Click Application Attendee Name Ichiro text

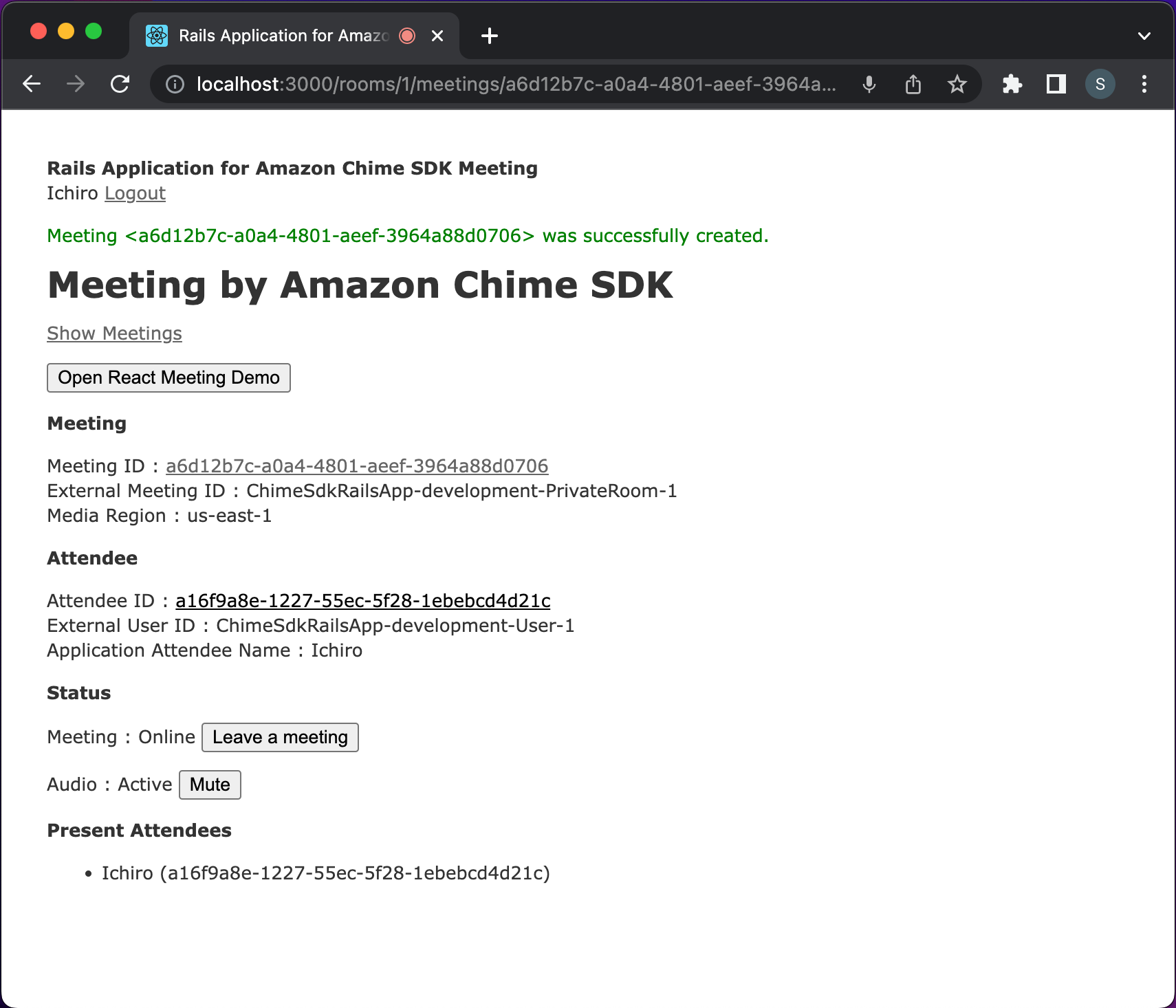(x=204, y=650)
